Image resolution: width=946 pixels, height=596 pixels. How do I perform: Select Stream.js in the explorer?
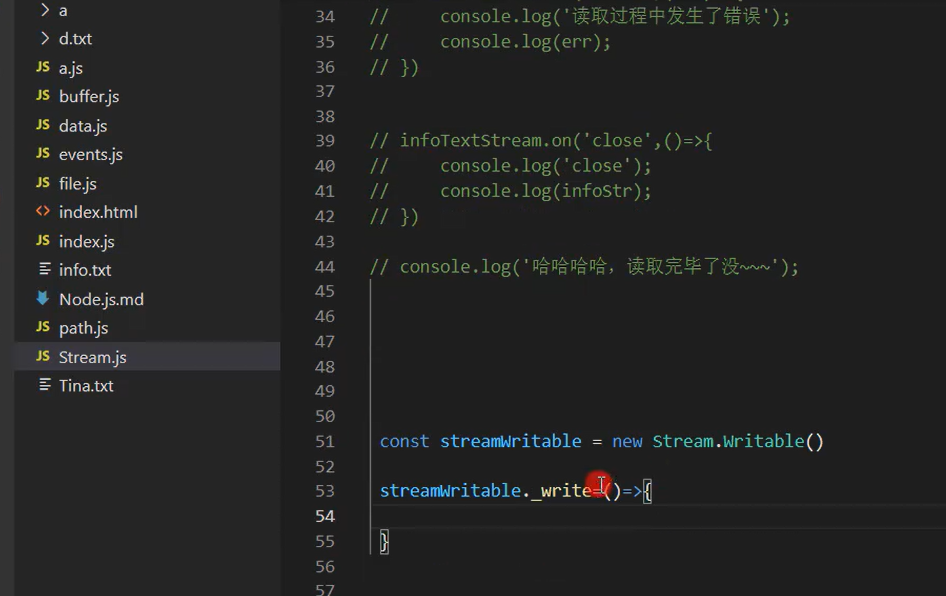93,356
